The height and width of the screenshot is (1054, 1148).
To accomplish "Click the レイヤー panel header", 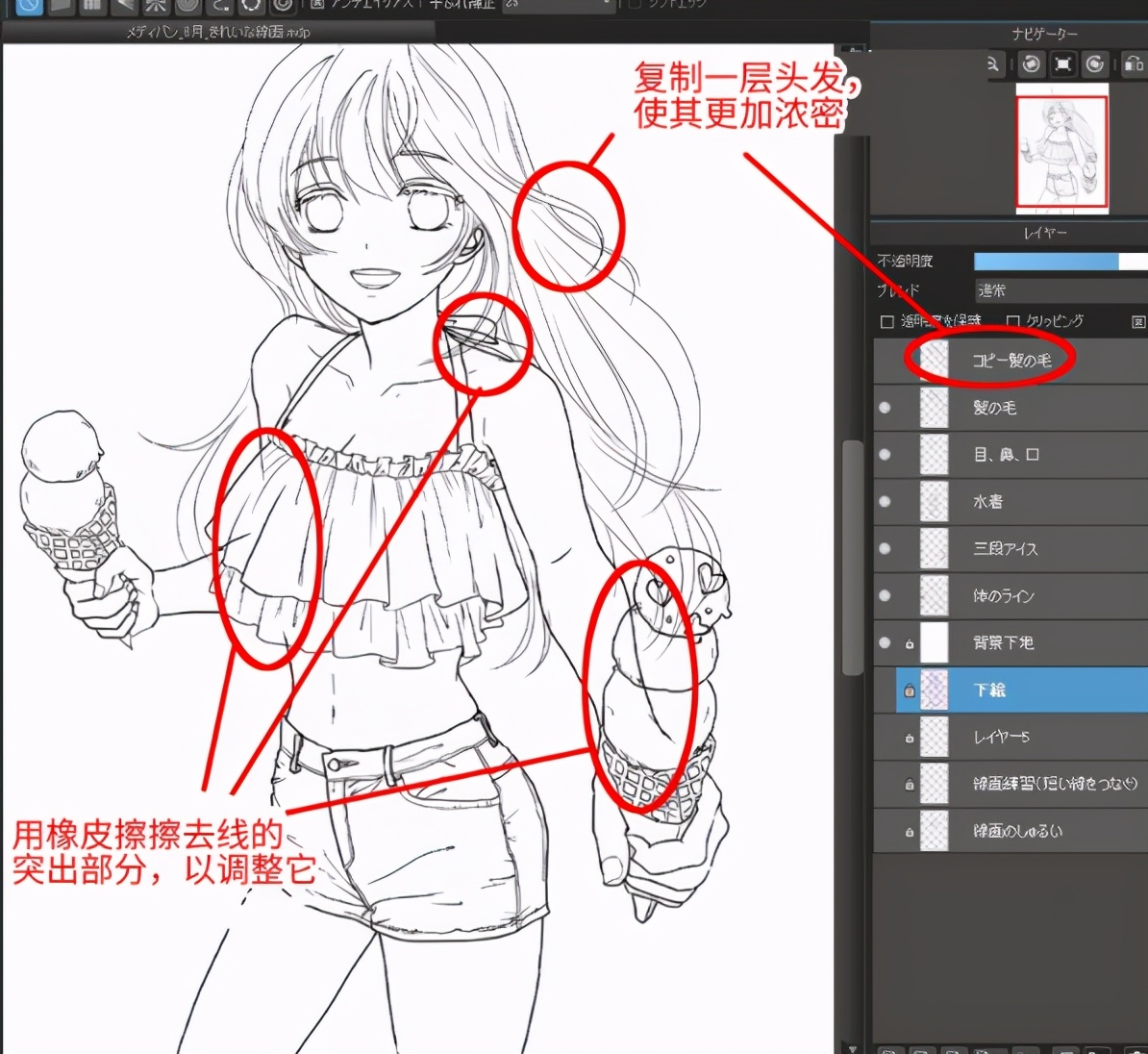I will (x=1044, y=233).
